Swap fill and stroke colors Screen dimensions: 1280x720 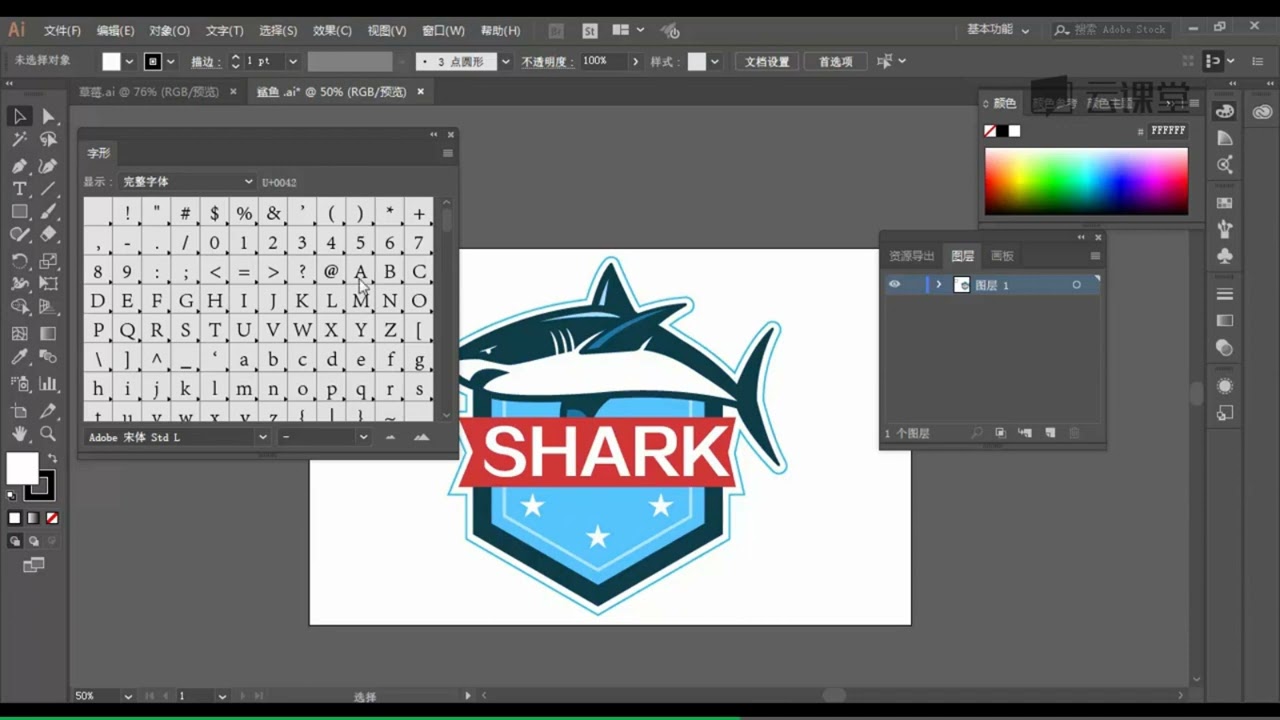pyautogui.click(x=52, y=459)
